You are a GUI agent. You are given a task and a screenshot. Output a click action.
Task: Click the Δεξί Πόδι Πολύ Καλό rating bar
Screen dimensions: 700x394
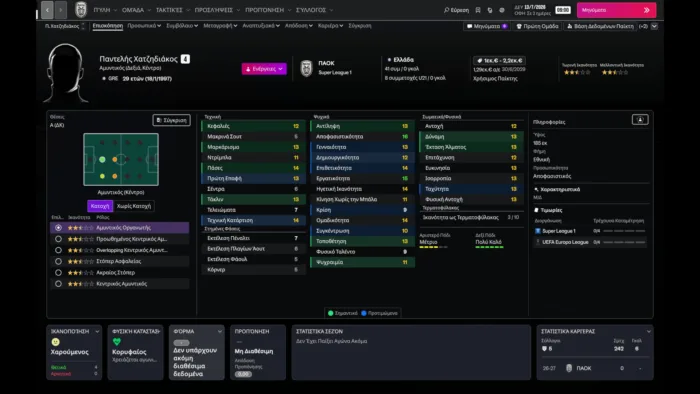489,247
